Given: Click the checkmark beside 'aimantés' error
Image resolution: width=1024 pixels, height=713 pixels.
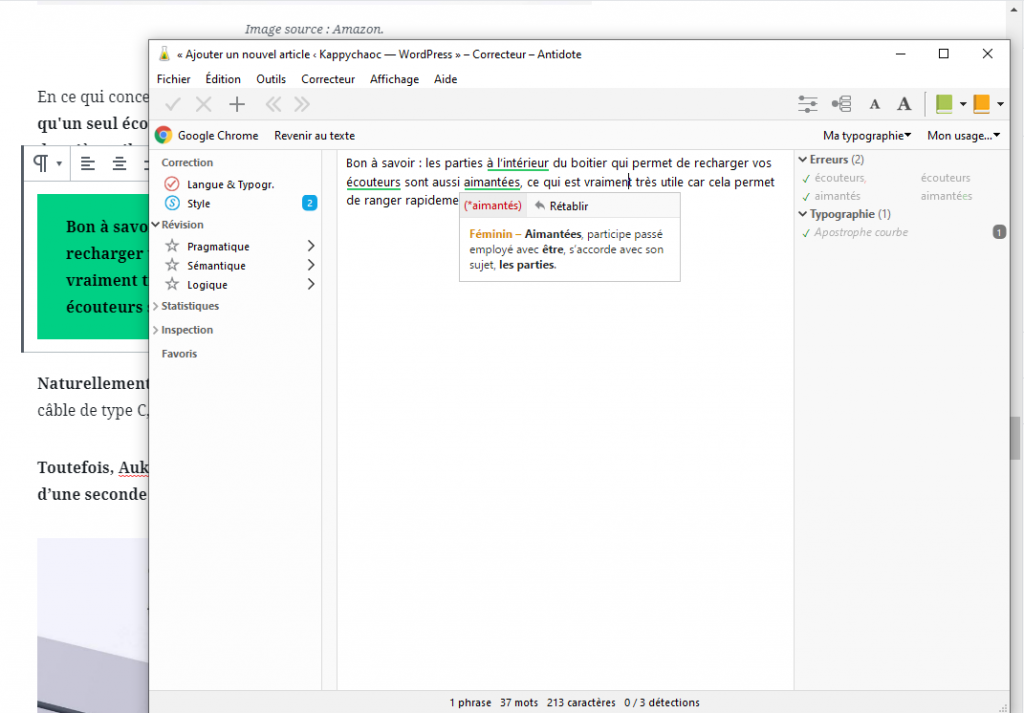Looking at the screenshot, I should point(806,197).
